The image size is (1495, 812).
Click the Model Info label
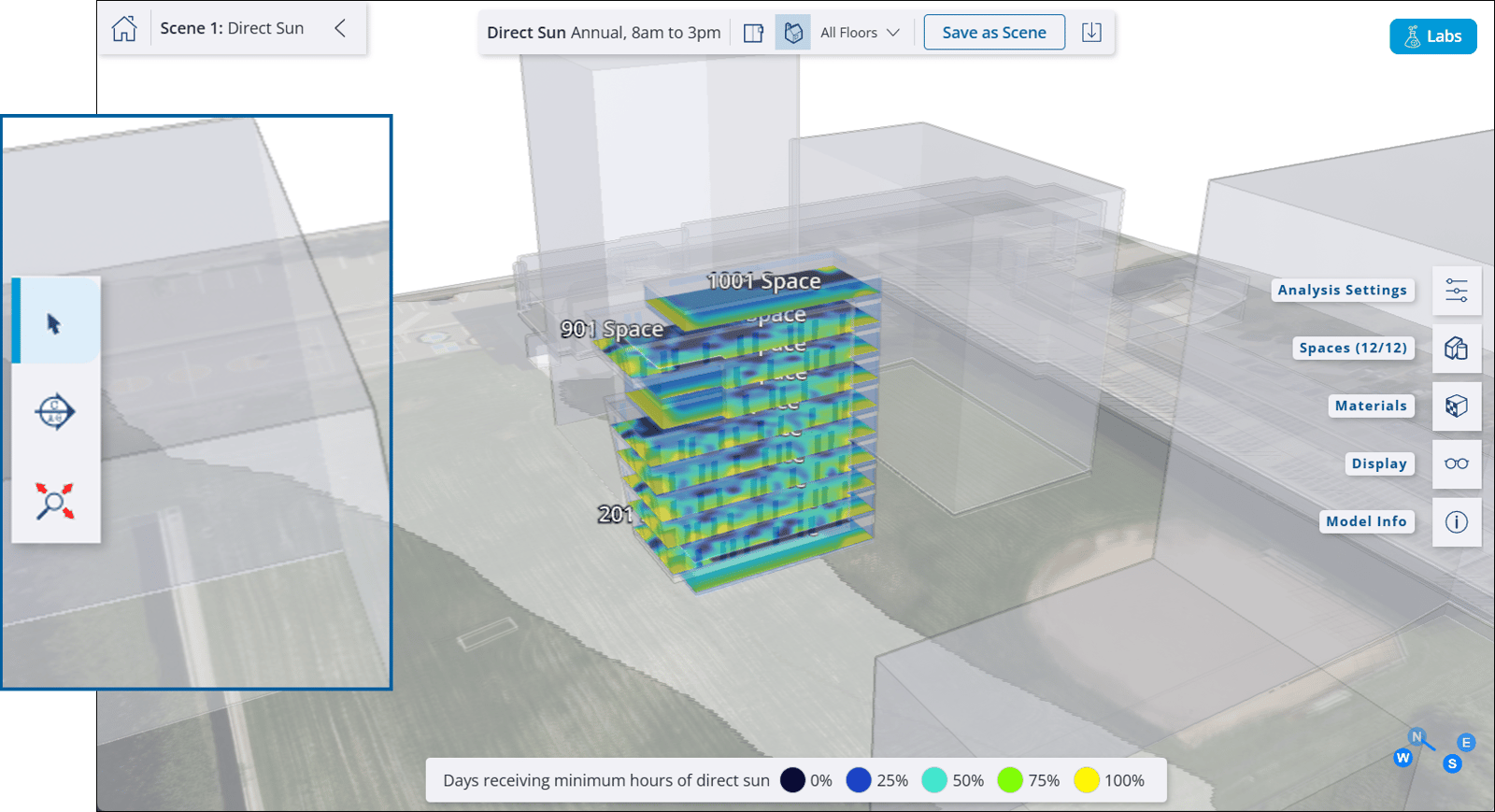point(1366,522)
